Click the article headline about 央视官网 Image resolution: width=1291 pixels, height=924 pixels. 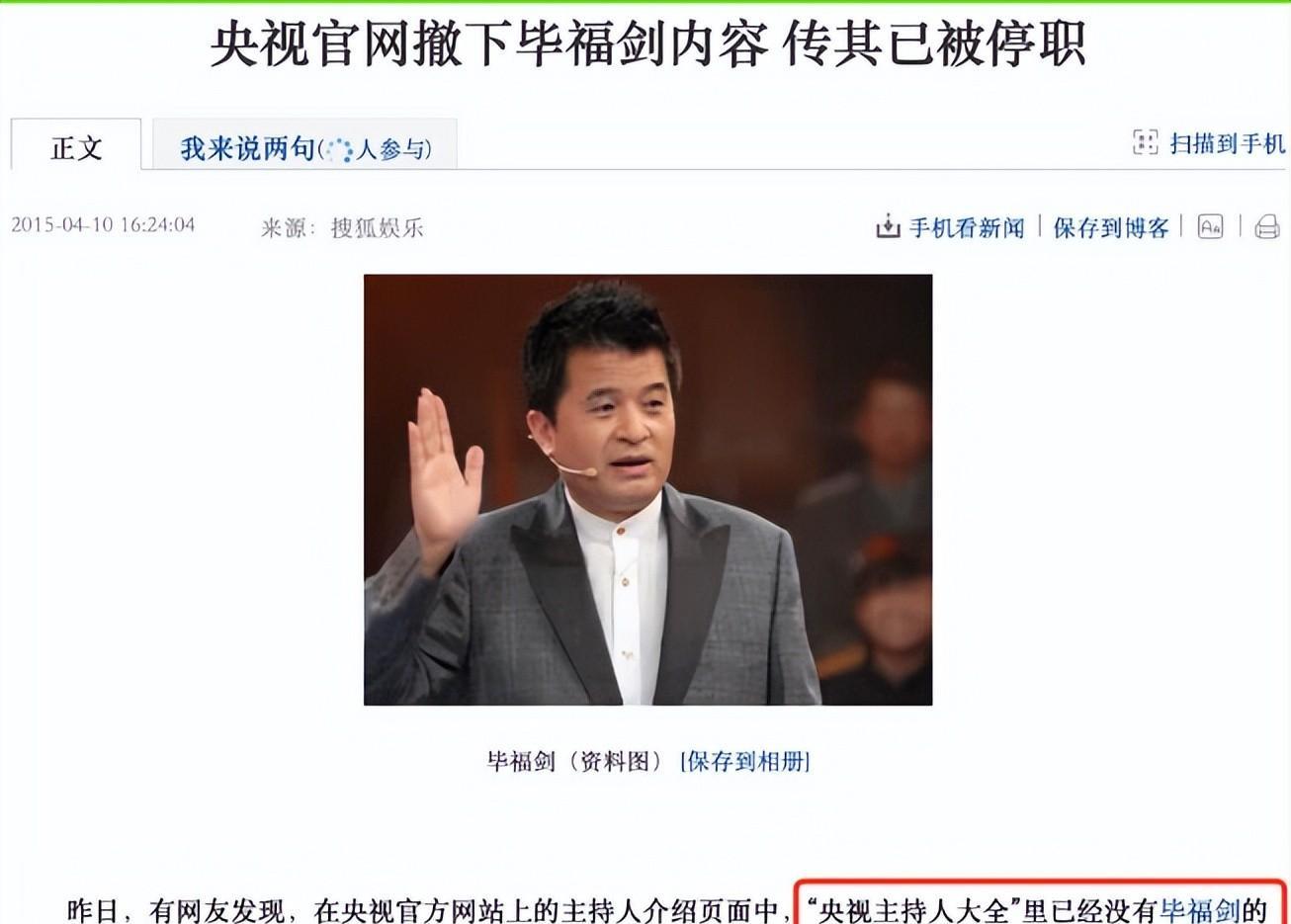click(x=647, y=43)
